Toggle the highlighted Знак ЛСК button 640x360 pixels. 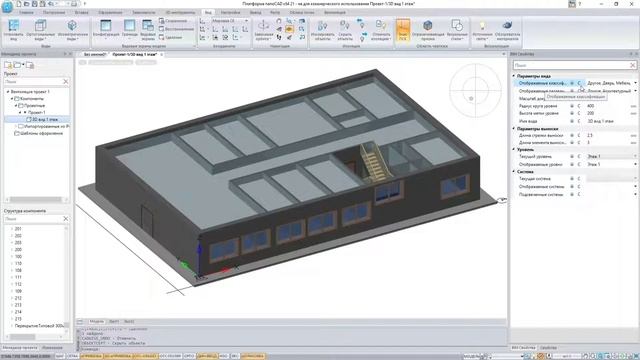[403, 30]
